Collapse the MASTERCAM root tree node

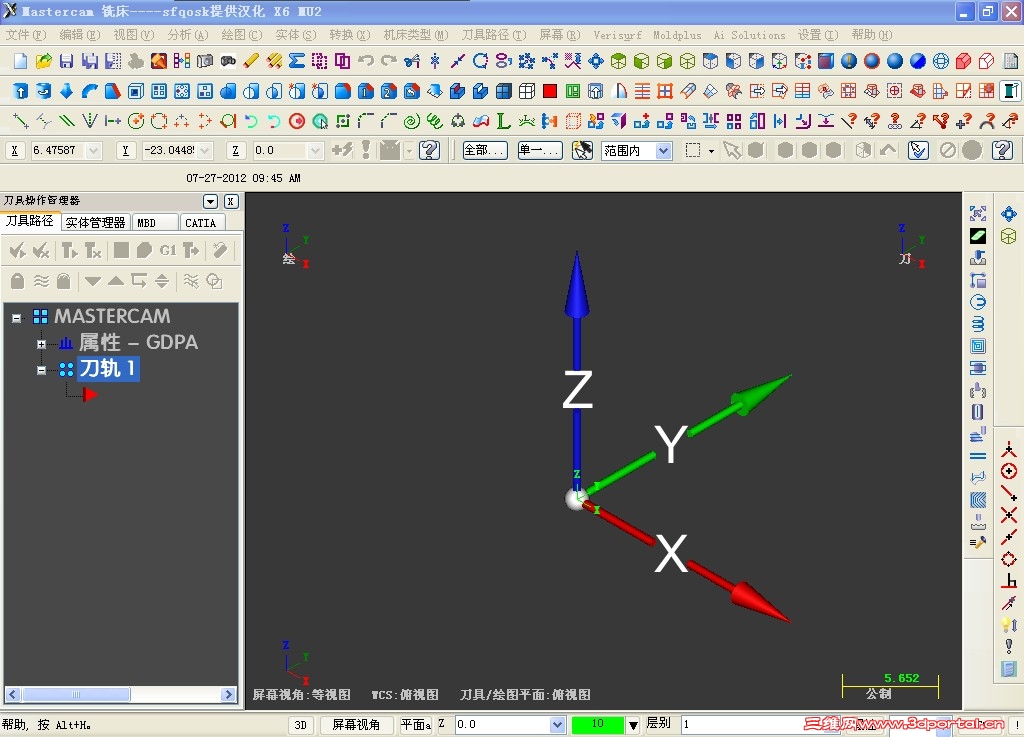tap(16, 318)
